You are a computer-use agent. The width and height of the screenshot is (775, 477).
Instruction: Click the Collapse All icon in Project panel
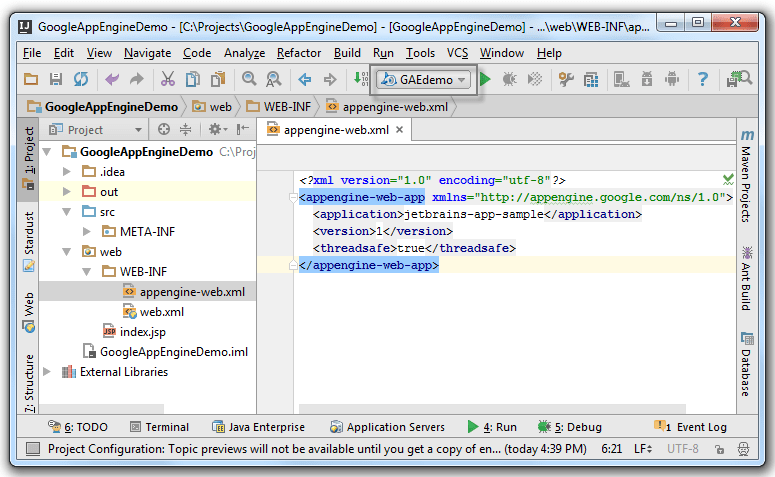(185, 130)
